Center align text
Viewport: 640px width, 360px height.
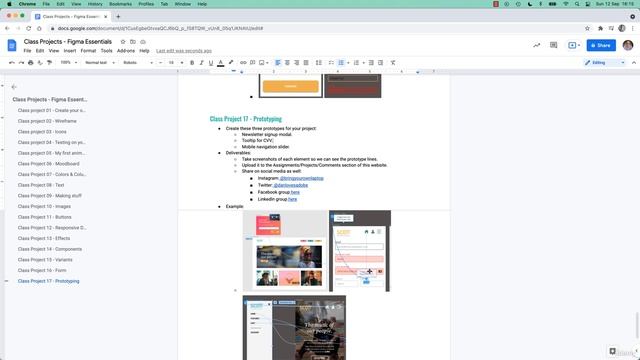pyautogui.click(x=287, y=63)
